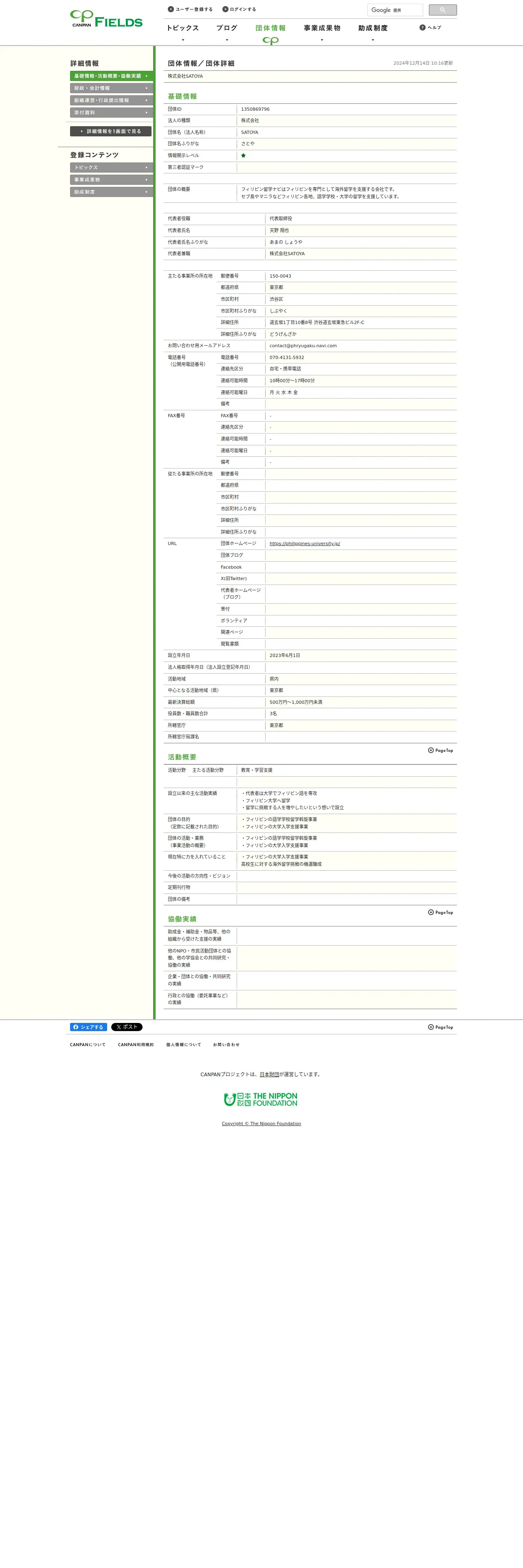
Task: Click postal code 150-0043
Action: point(281,276)
